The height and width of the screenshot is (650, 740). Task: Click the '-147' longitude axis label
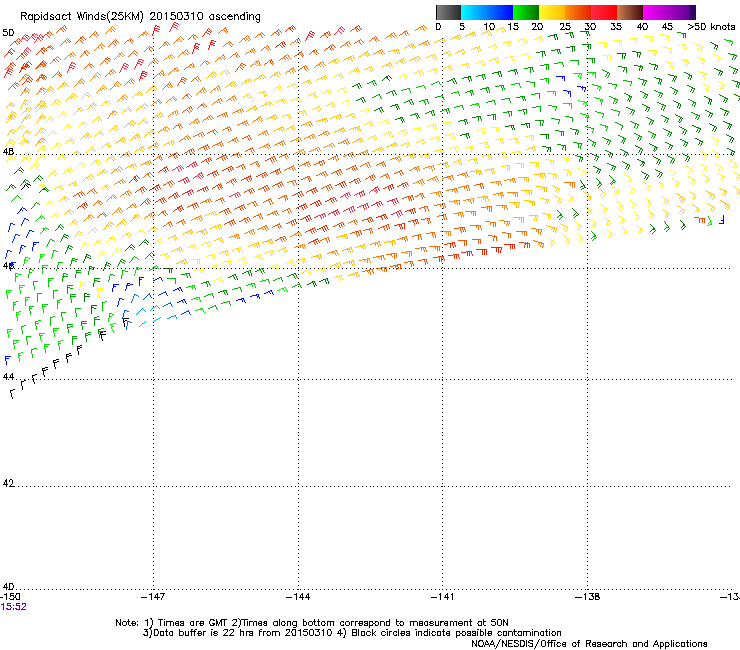(153, 597)
